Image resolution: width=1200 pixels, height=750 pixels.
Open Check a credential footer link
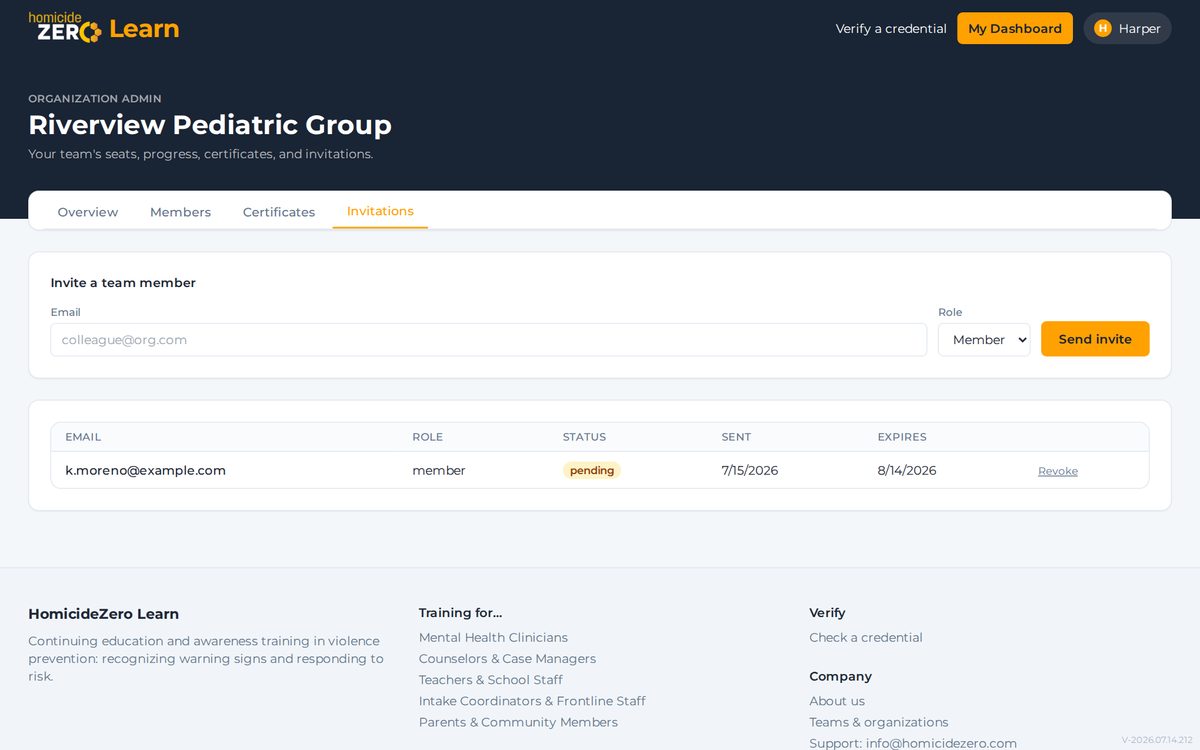pyautogui.click(x=866, y=637)
